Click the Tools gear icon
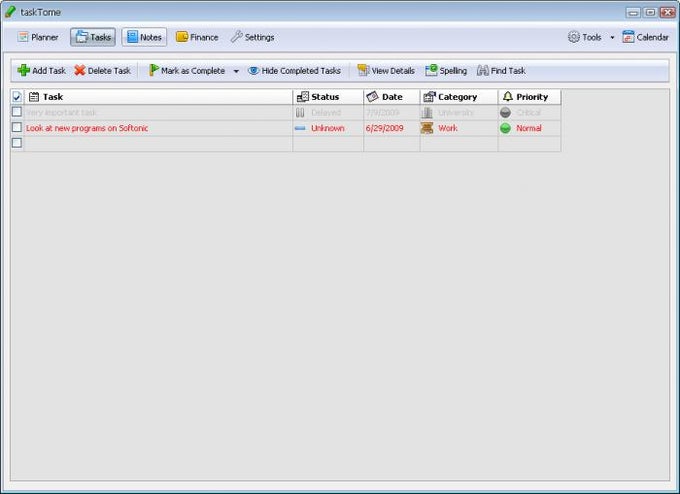 click(574, 37)
